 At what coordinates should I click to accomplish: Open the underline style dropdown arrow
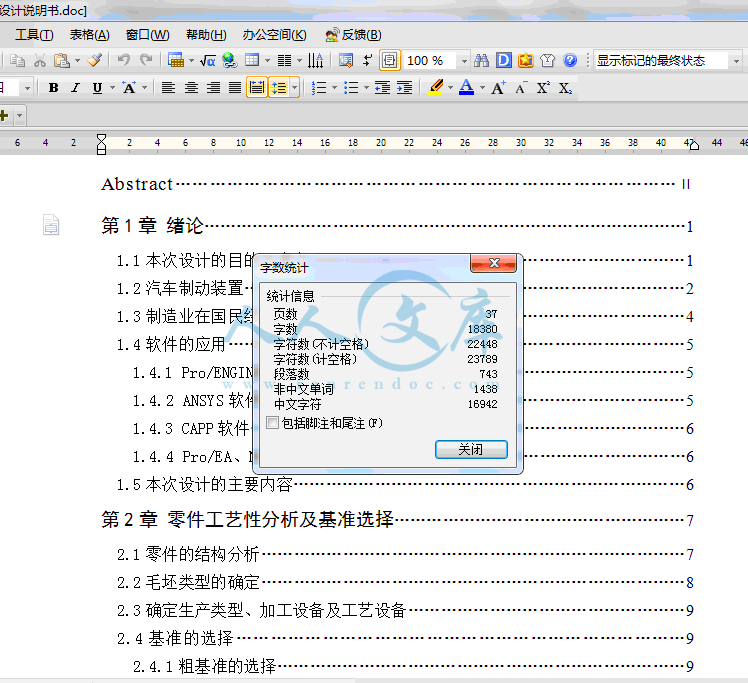pyautogui.click(x=113, y=88)
